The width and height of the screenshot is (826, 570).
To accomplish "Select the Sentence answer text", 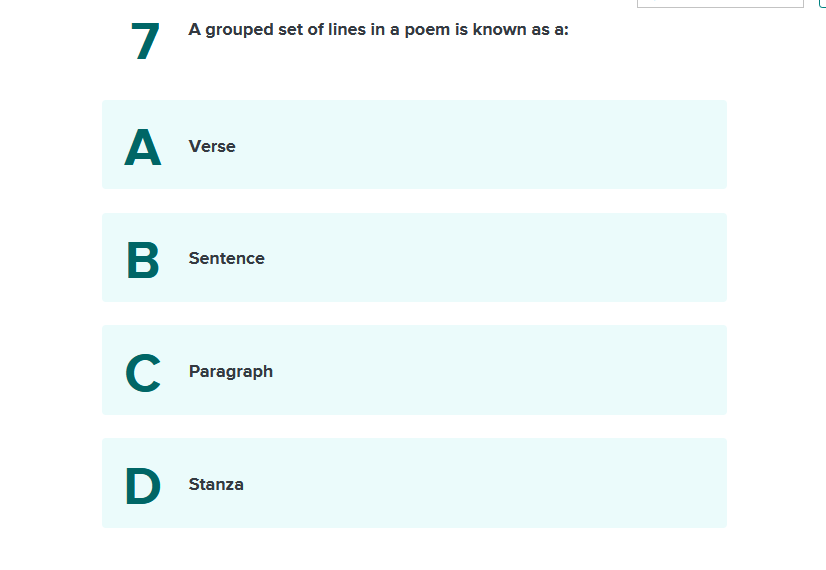I will [x=227, y=258].
